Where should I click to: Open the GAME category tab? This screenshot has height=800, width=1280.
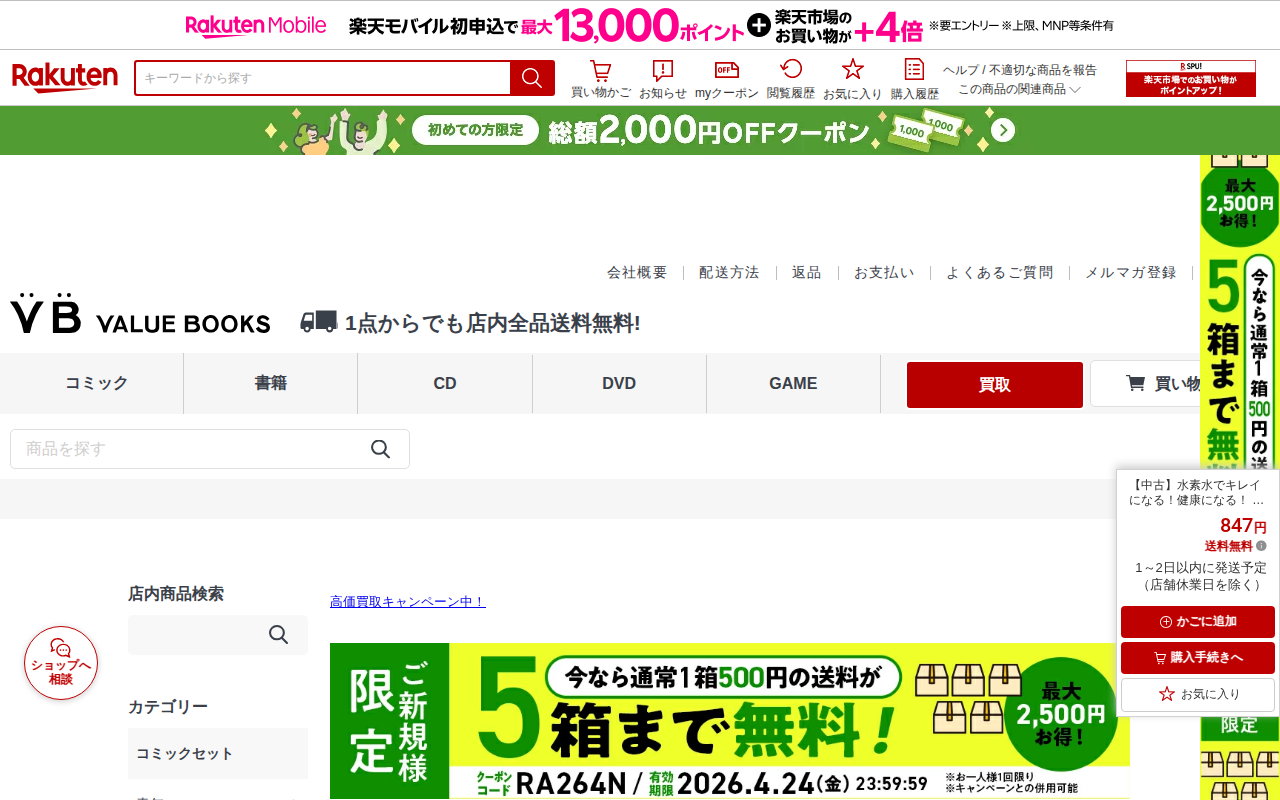793,383
